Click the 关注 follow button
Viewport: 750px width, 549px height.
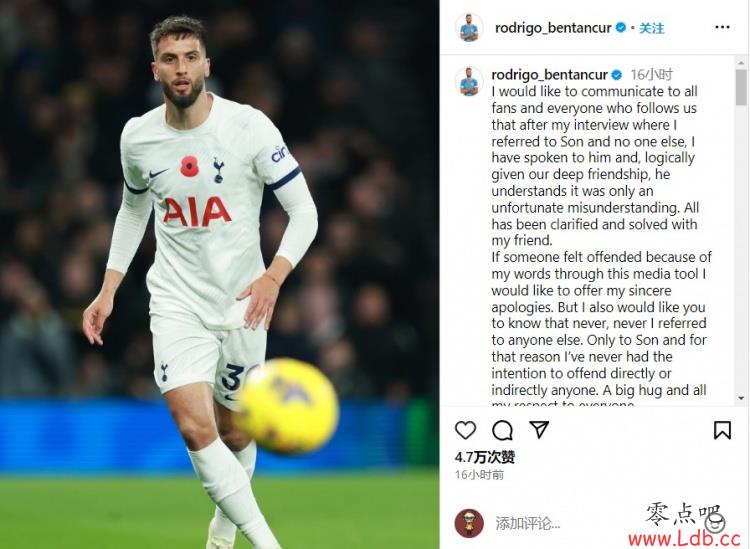[x=651, y=28]
